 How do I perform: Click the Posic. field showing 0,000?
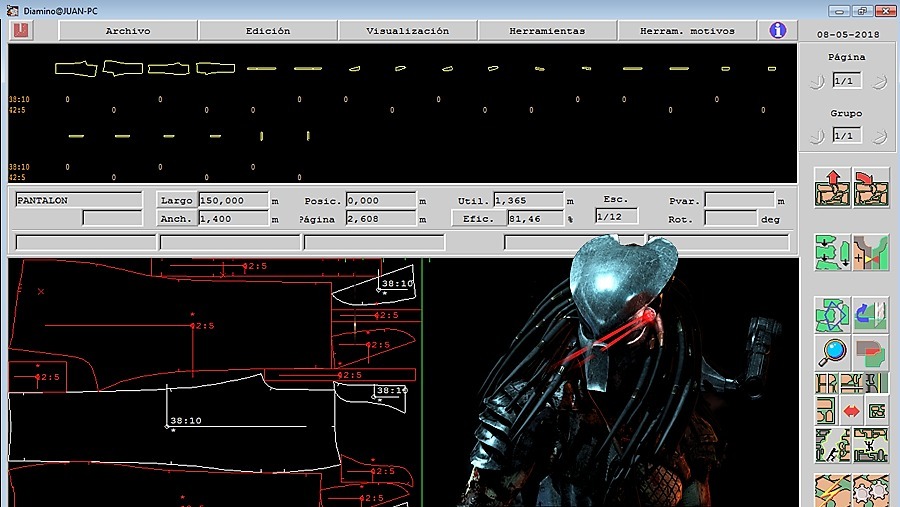click(x=381, y=200)
